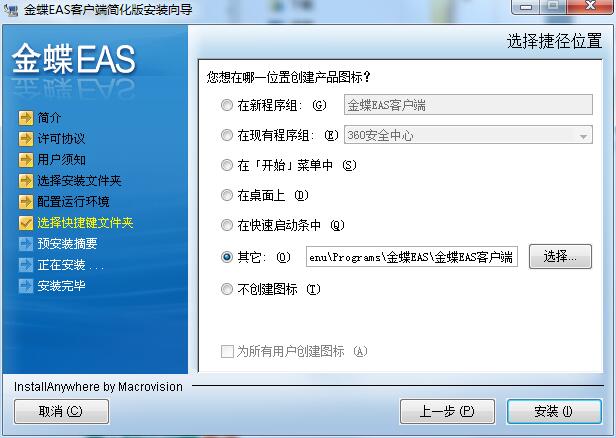Click the blue arrow icon beside 预安装摘要
This screenshot has height=438, width=616.
26,244
